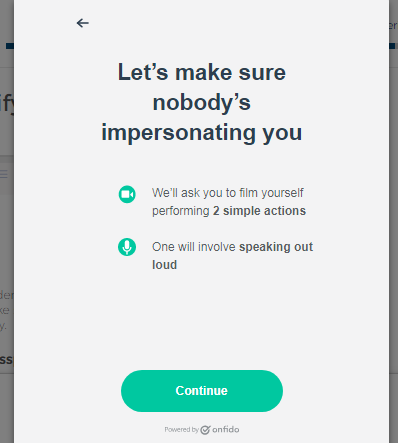This screenshot has height=443, width=398.
Task: Click the hamburger lines icon behind the modal
Action: click(x=4, y=174)
